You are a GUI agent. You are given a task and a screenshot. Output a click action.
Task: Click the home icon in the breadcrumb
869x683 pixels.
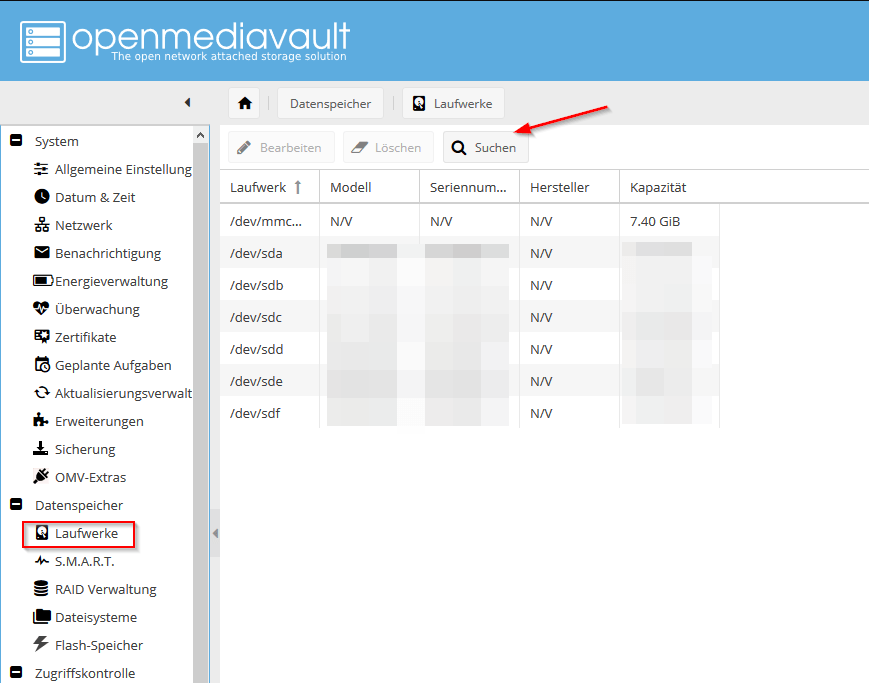tap(244, 103)
